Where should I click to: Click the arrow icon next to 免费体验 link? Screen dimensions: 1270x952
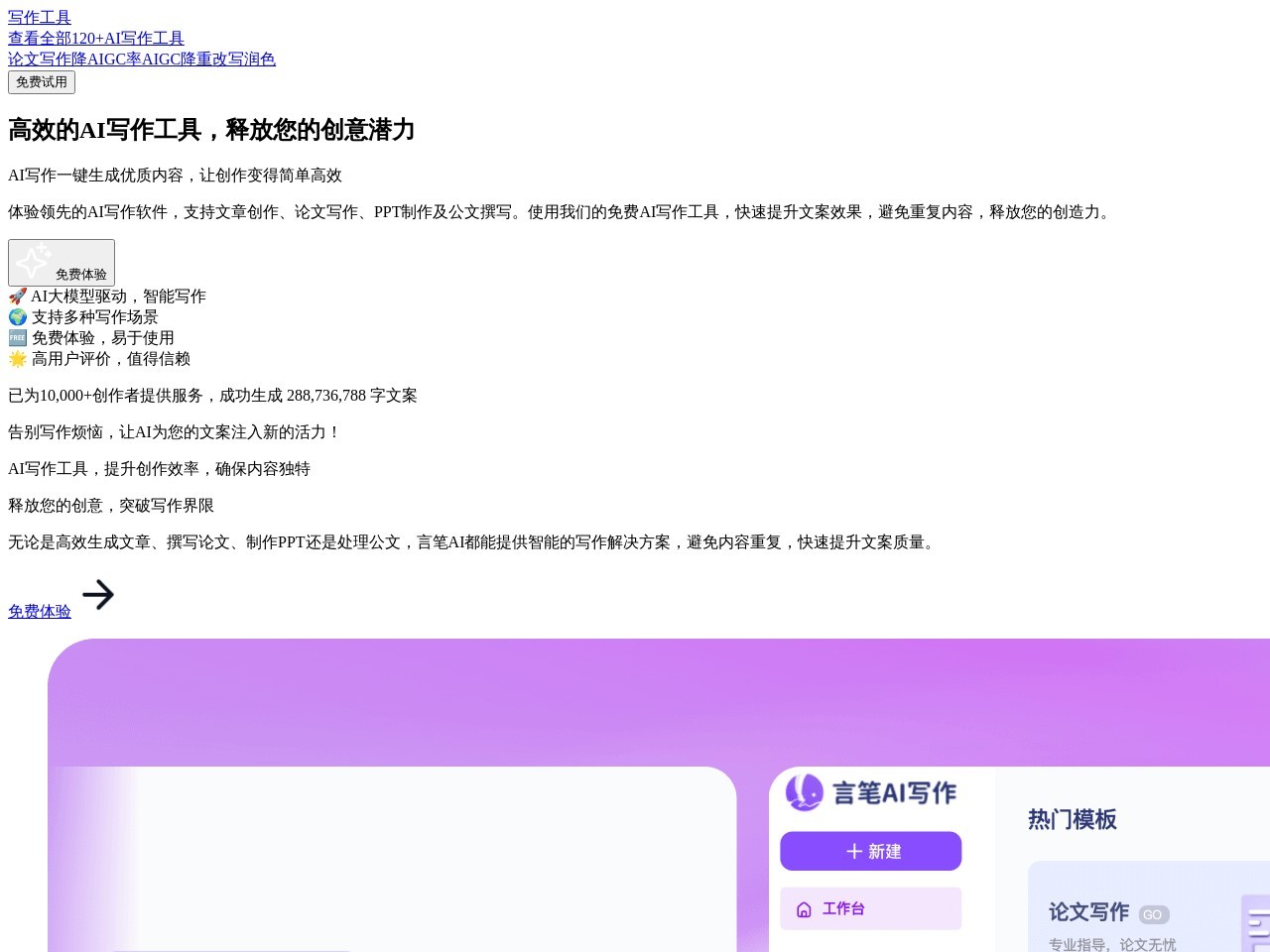pyautogui.click(x=98, y=595)
